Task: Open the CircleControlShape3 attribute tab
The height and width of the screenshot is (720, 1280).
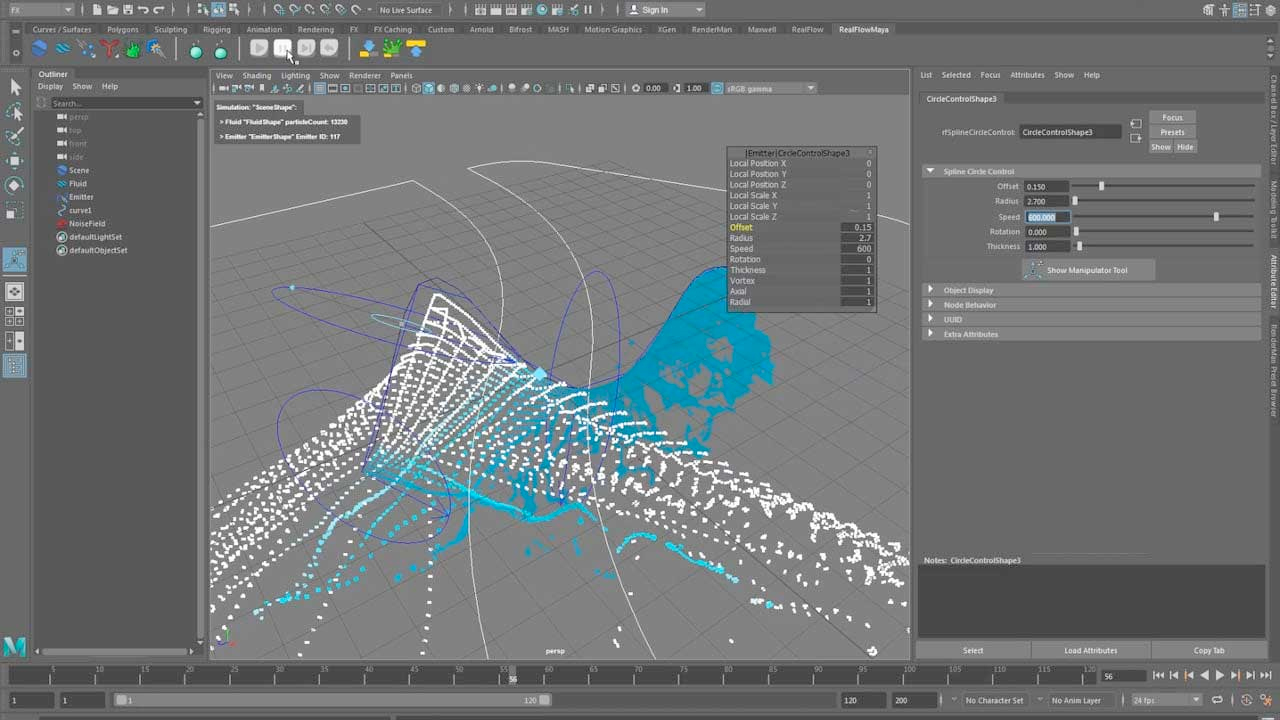Action: click(x=961, y=99)
